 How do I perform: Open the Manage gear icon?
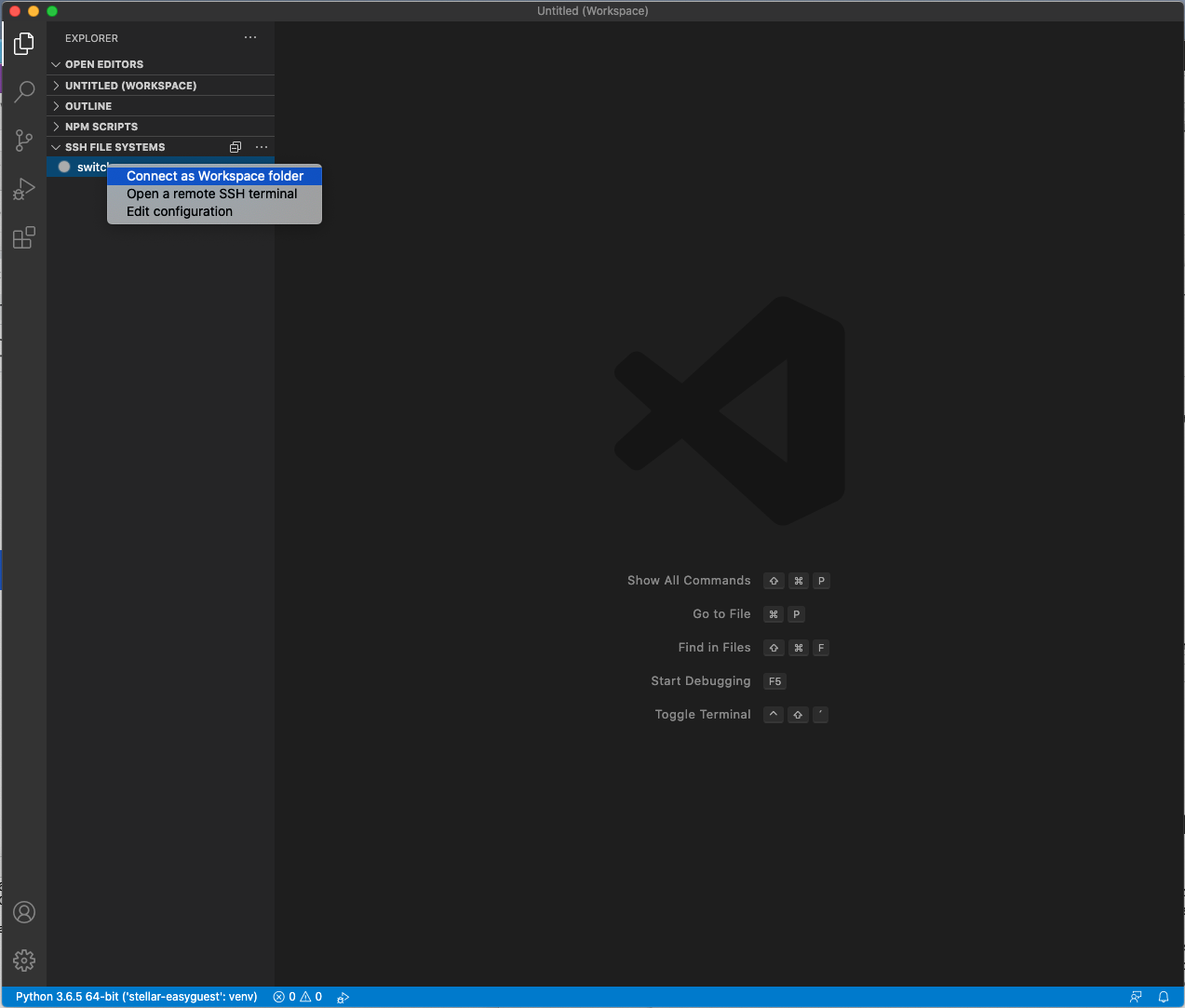pos(24,960)
